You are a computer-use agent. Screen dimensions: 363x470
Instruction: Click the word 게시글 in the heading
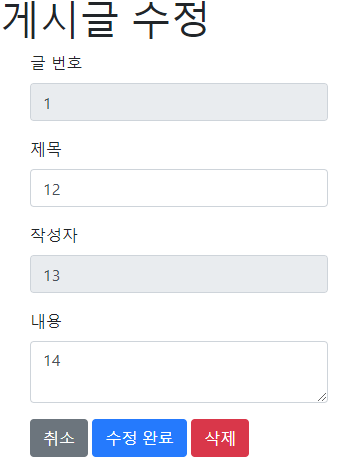pos(60,20)
